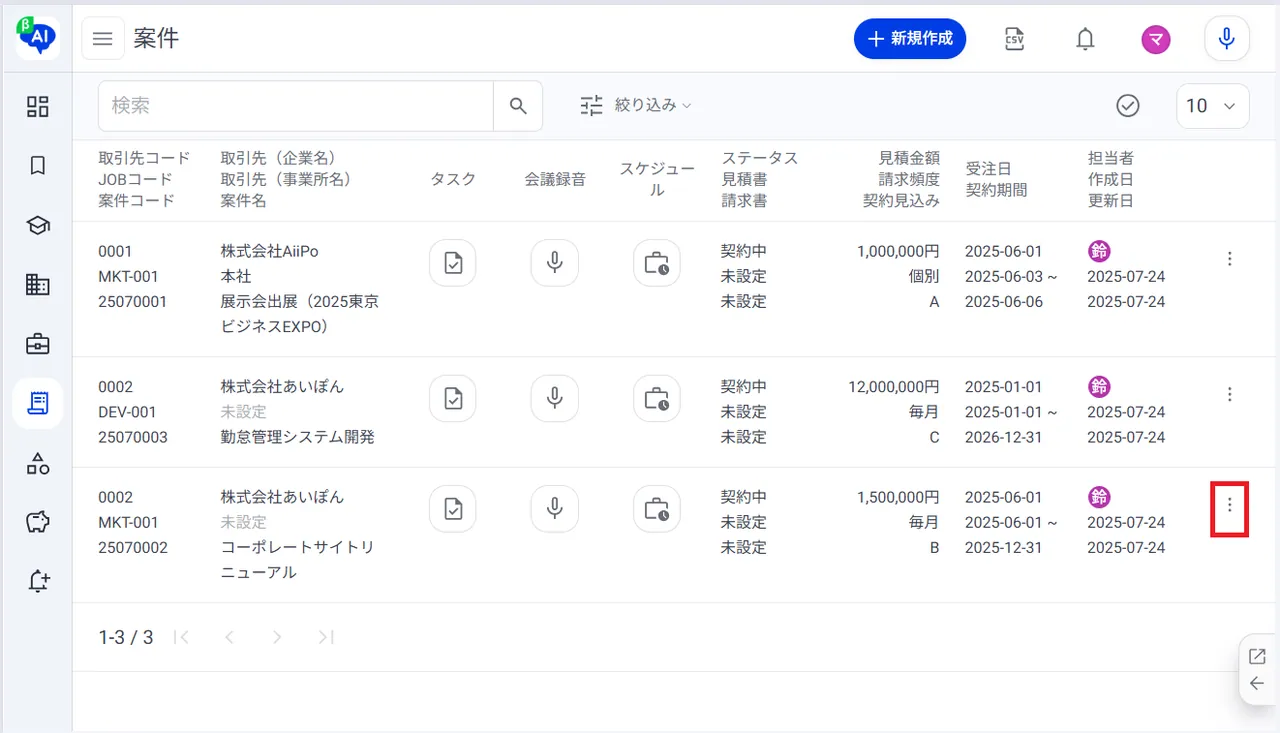Go to the previous page arrow

229,637
